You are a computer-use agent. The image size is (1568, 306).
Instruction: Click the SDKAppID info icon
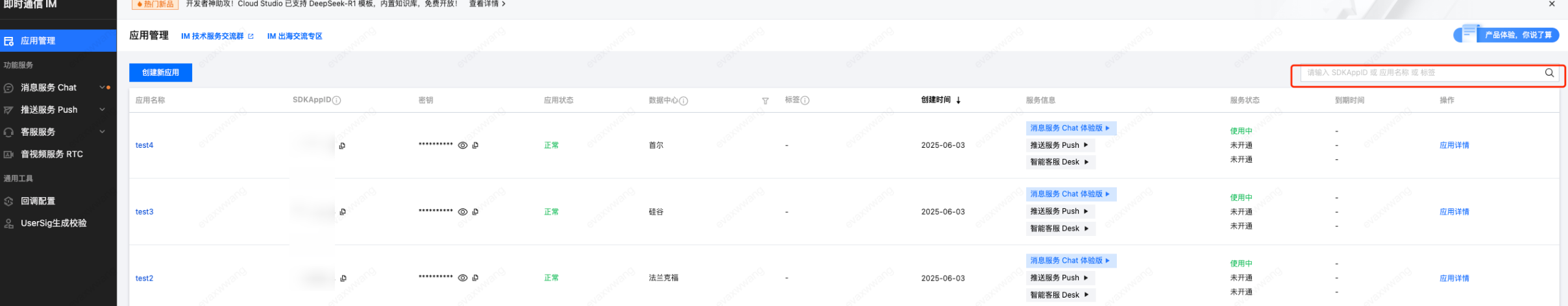[336, 100]
